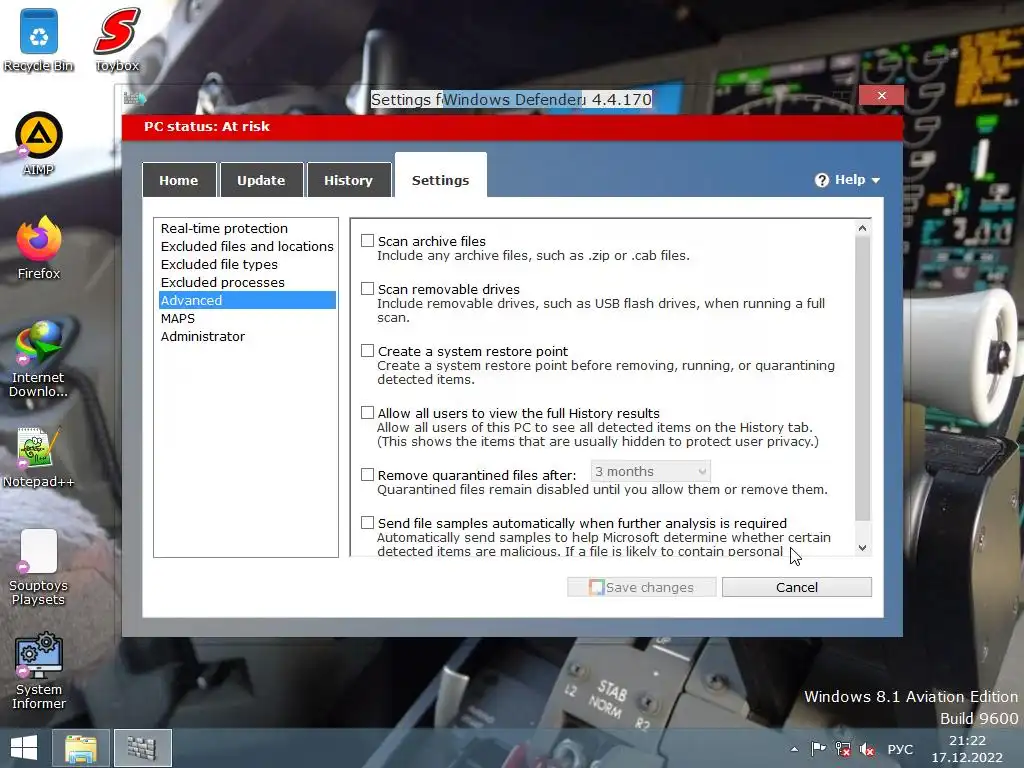The image size is (1024, 768).
Task: Click the taskbar clock 21:22
Action: click(x=967, y=749)
